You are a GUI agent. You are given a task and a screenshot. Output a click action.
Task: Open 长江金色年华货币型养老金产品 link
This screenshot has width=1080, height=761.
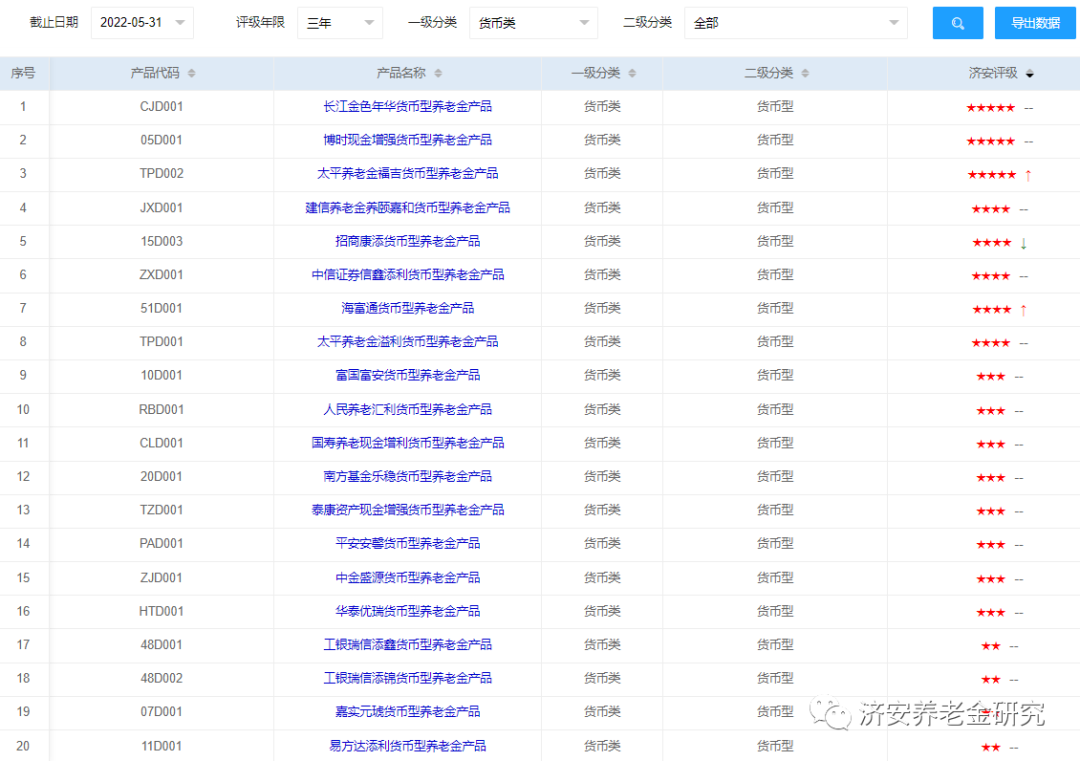tap(408, 107)
